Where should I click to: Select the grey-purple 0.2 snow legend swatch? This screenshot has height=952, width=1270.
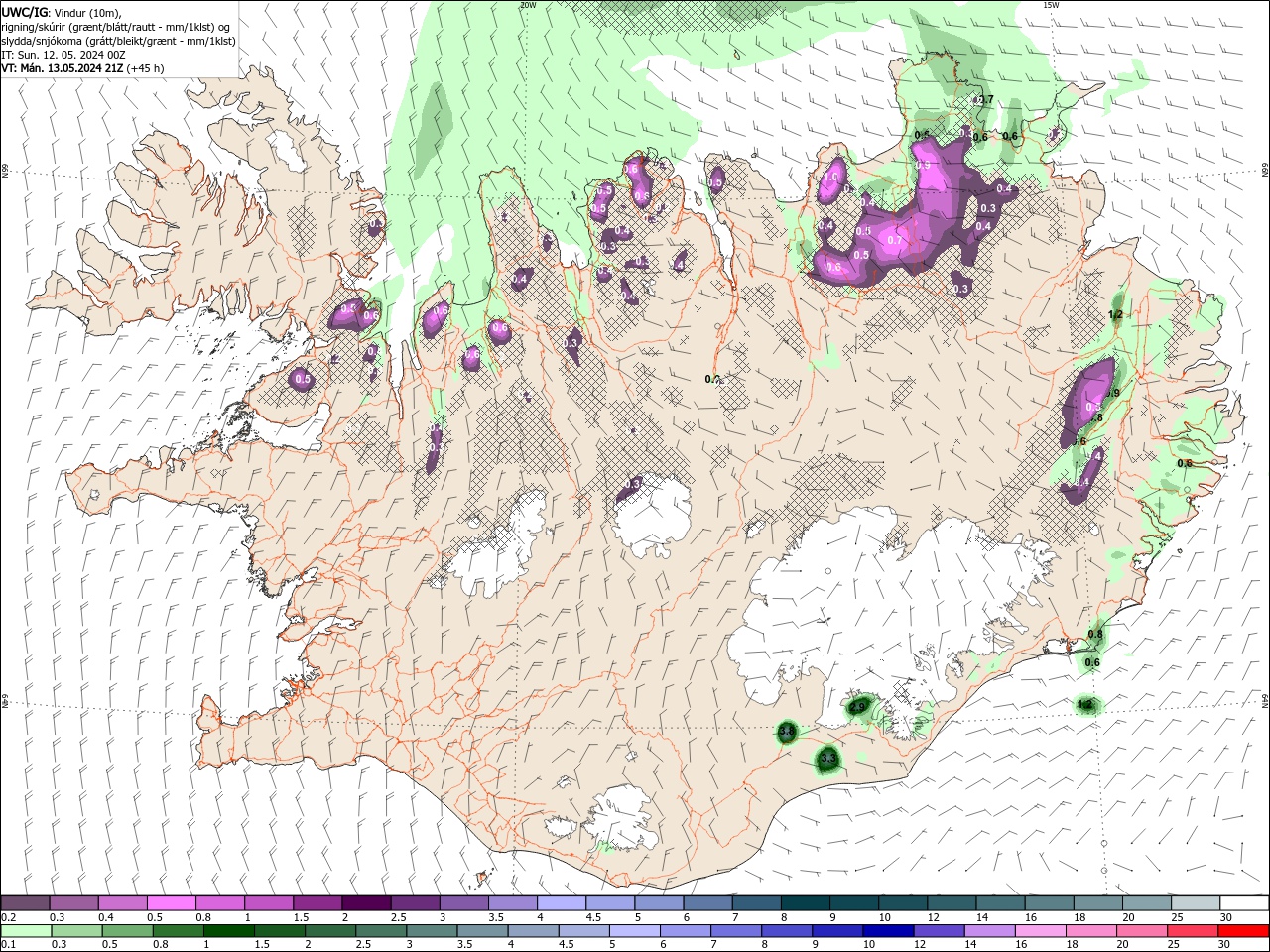[25, 903]
